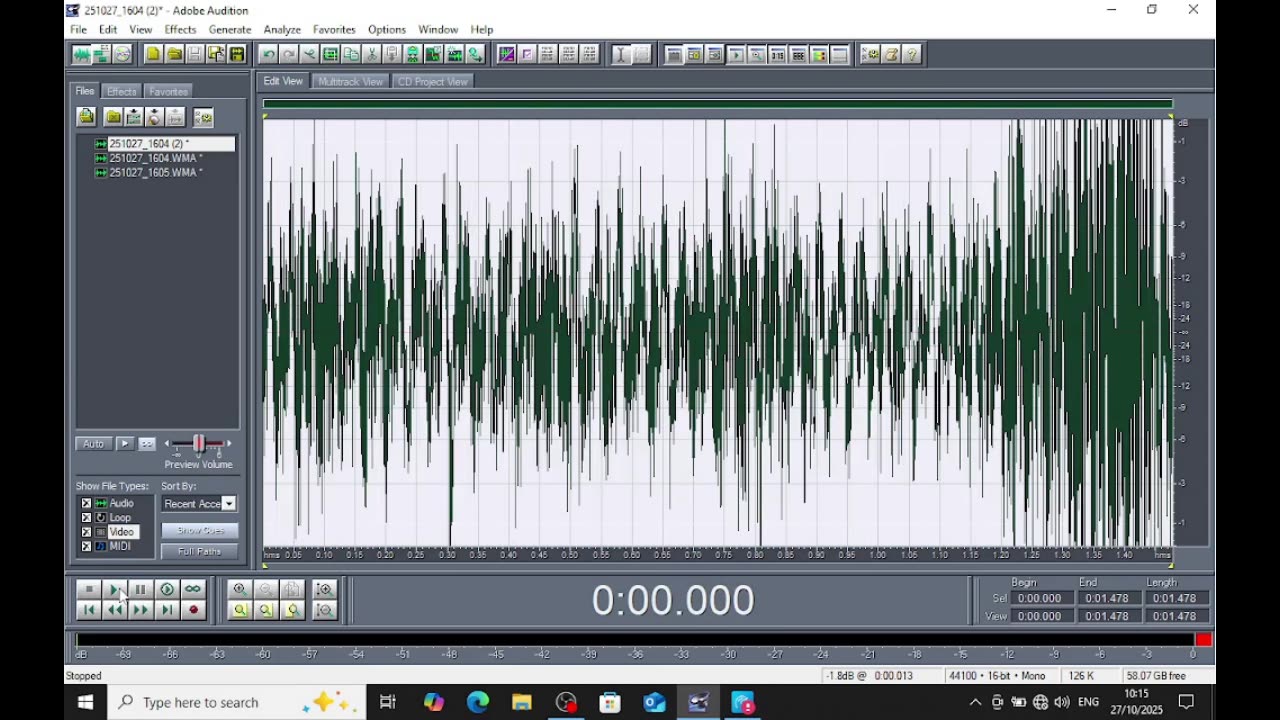Viewport: 1280px width, 720px height.
Task: Click the green horizontal zoom range bar
Action: [717, 103]
